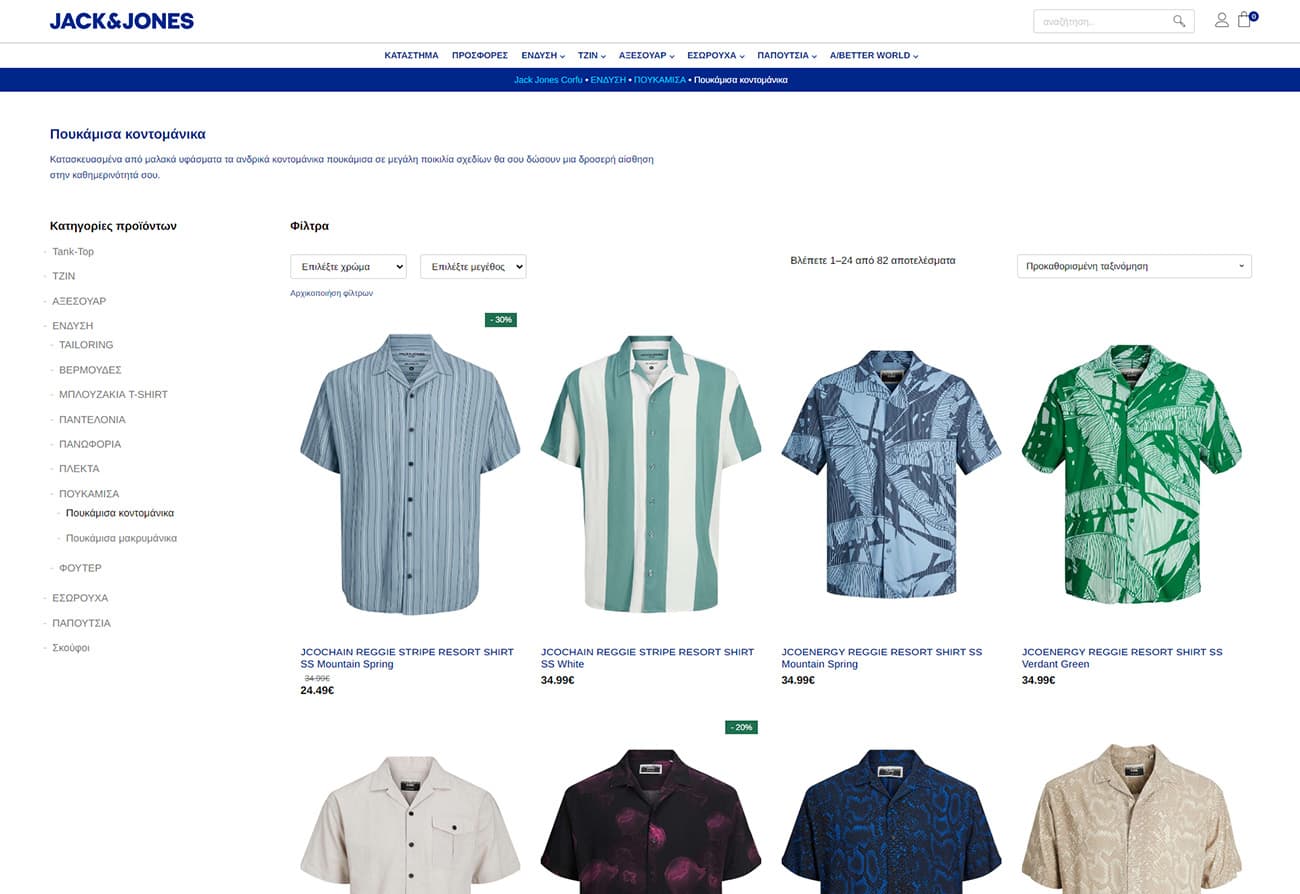The image size is (1300, 894).
Task: Expand the ΠΑΠΟΥΤΣΙΑ navigation menu
Action: tap(787, 56)
